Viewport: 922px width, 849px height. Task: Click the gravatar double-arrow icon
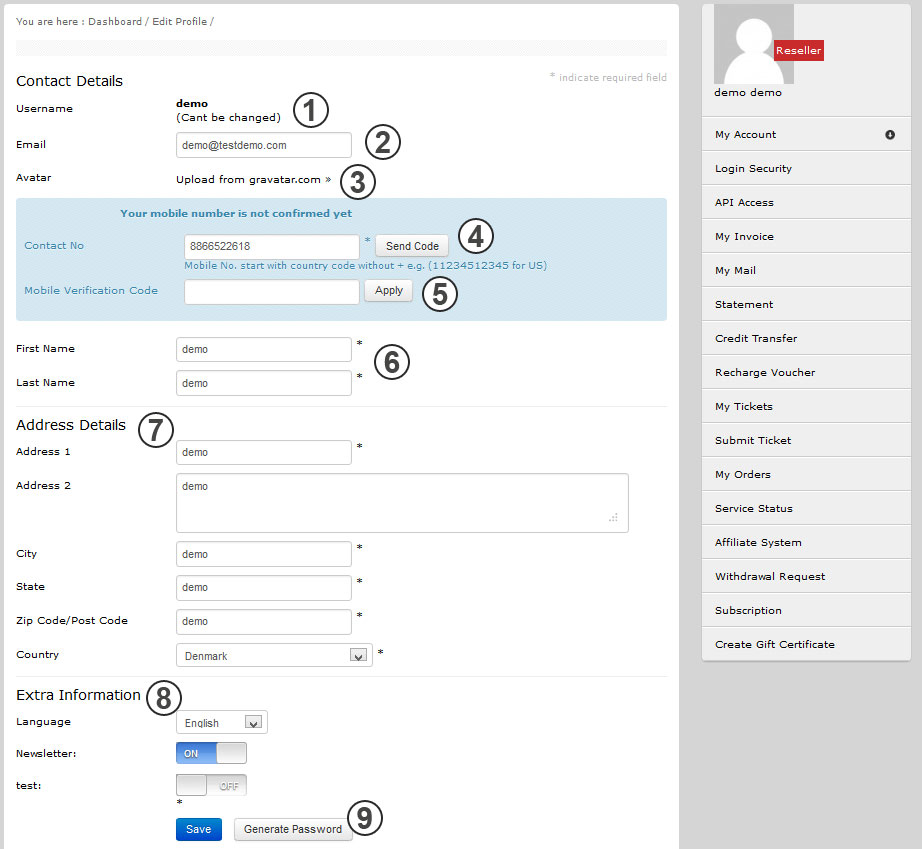(x=328, y=180)
